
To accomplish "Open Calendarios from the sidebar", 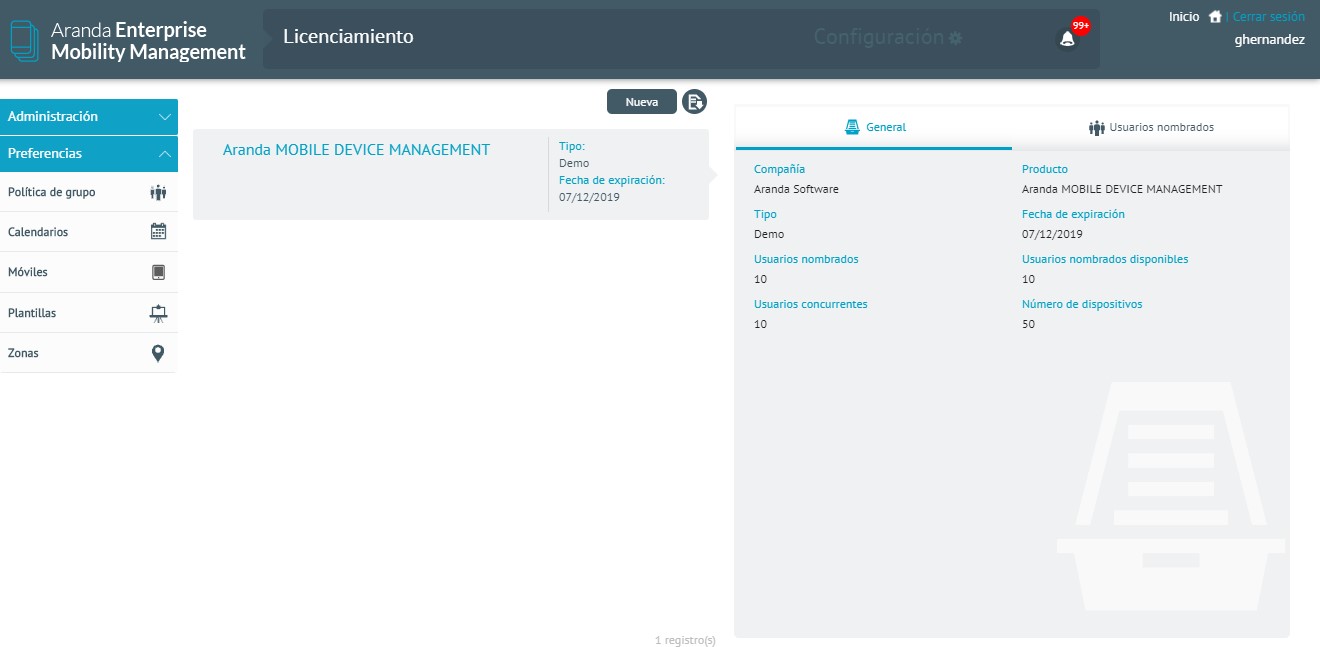I will tap(89, 232).
